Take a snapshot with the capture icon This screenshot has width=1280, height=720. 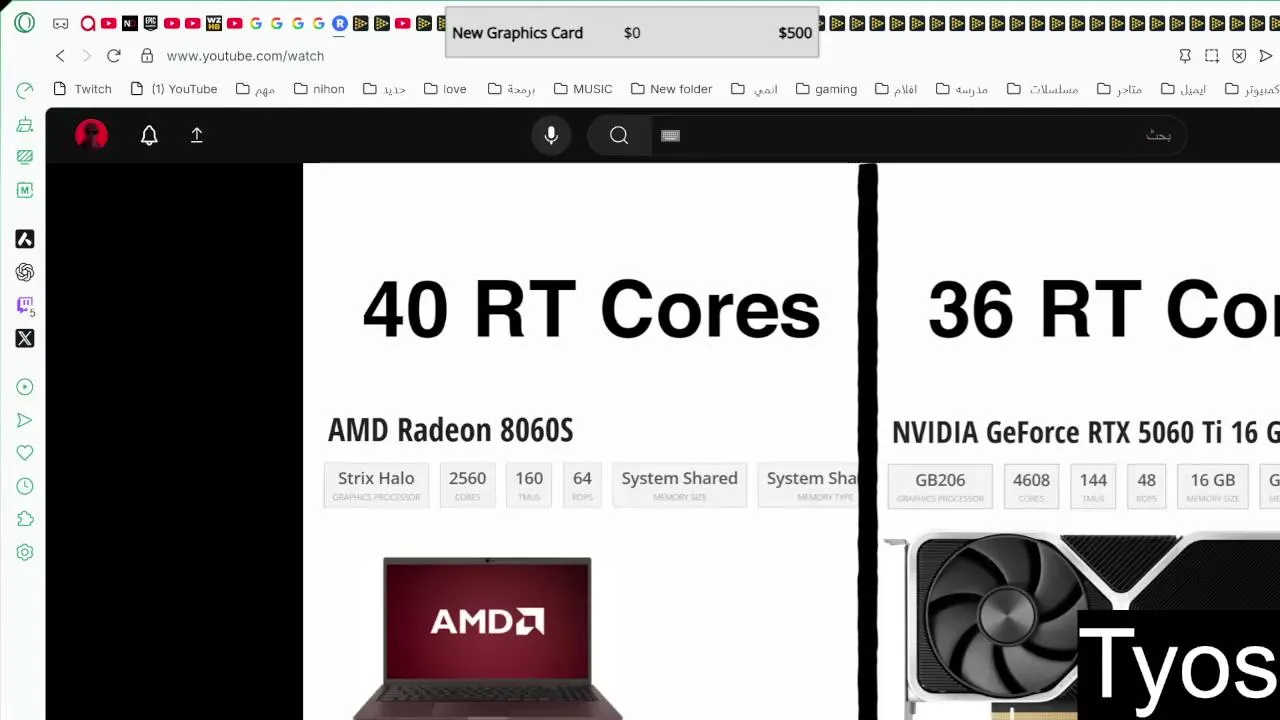(x=1212, y=56)
